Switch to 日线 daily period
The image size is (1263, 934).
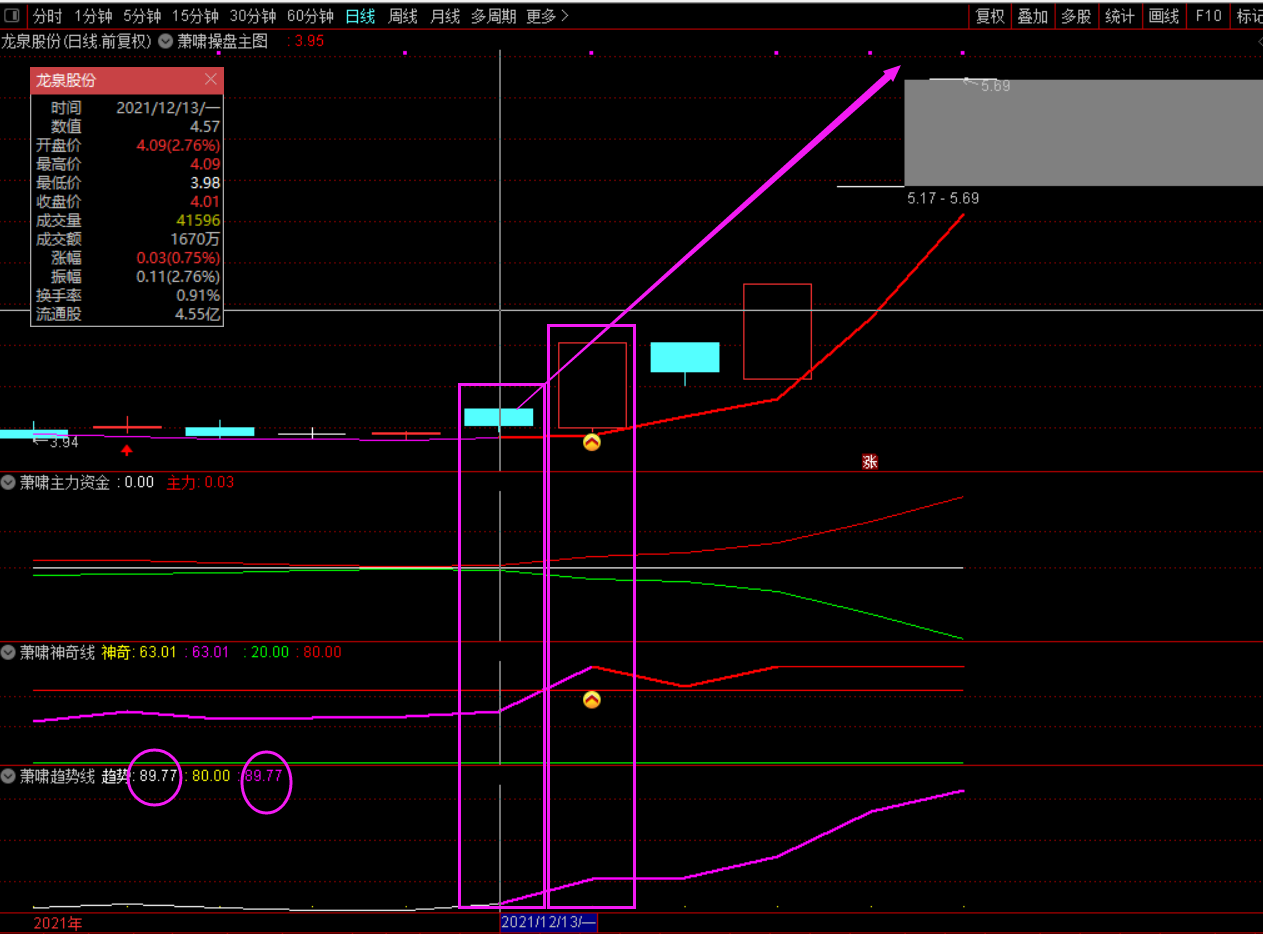pyautogui.click(x=360, y=16)
